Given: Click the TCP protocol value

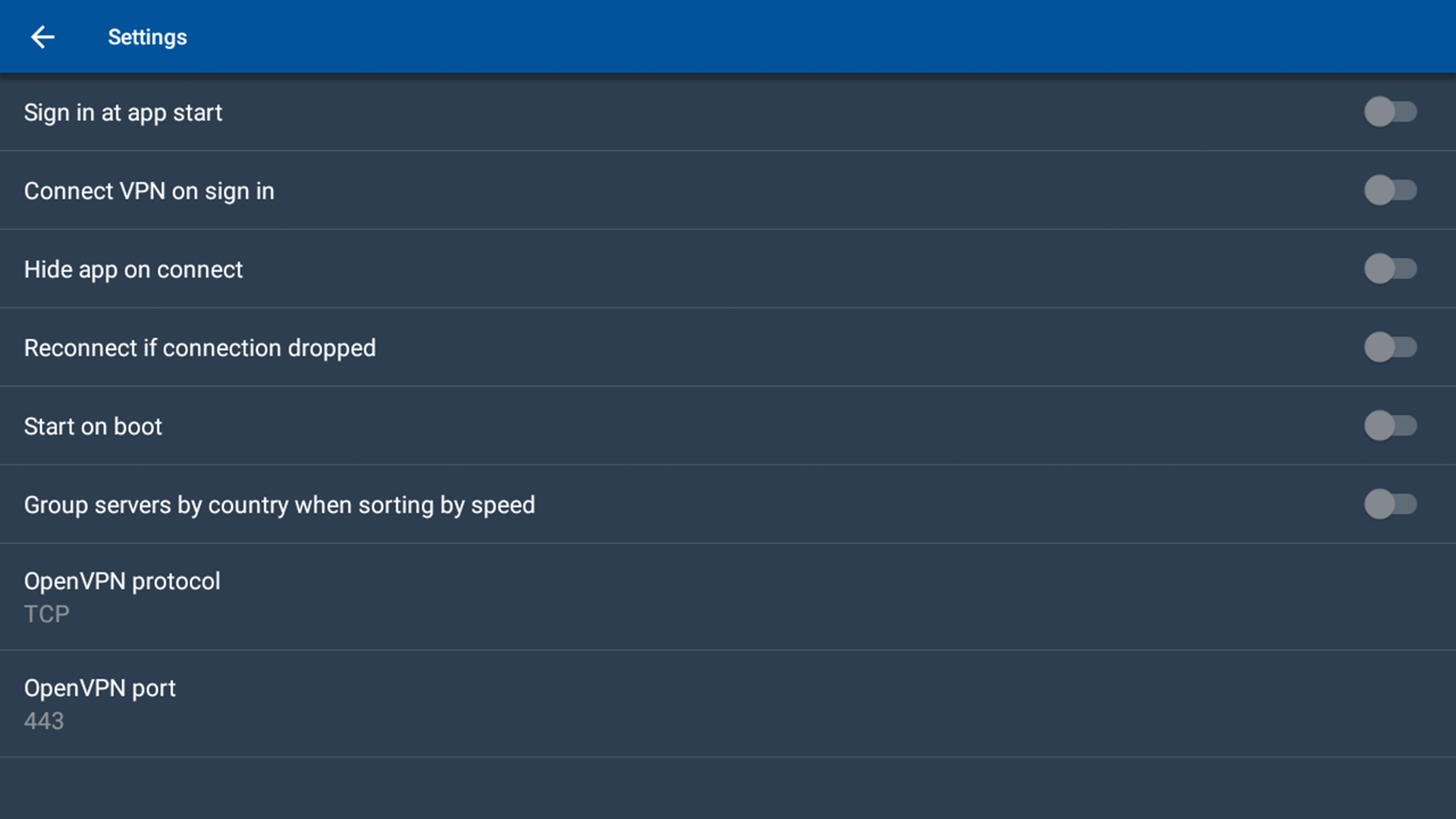Looking at the screenshot, I should coord(46,614).
